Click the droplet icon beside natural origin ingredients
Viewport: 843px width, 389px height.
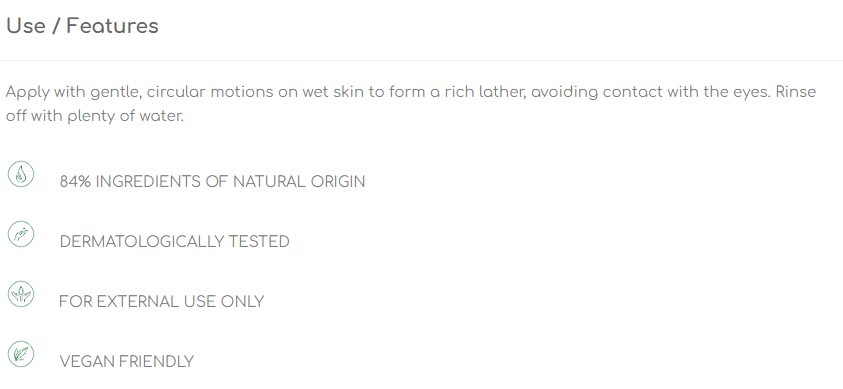pyautogui.click(x=21, y=174)
